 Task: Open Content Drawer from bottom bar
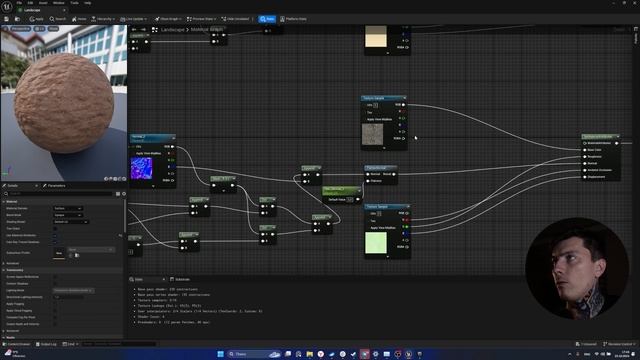point(17,344)
